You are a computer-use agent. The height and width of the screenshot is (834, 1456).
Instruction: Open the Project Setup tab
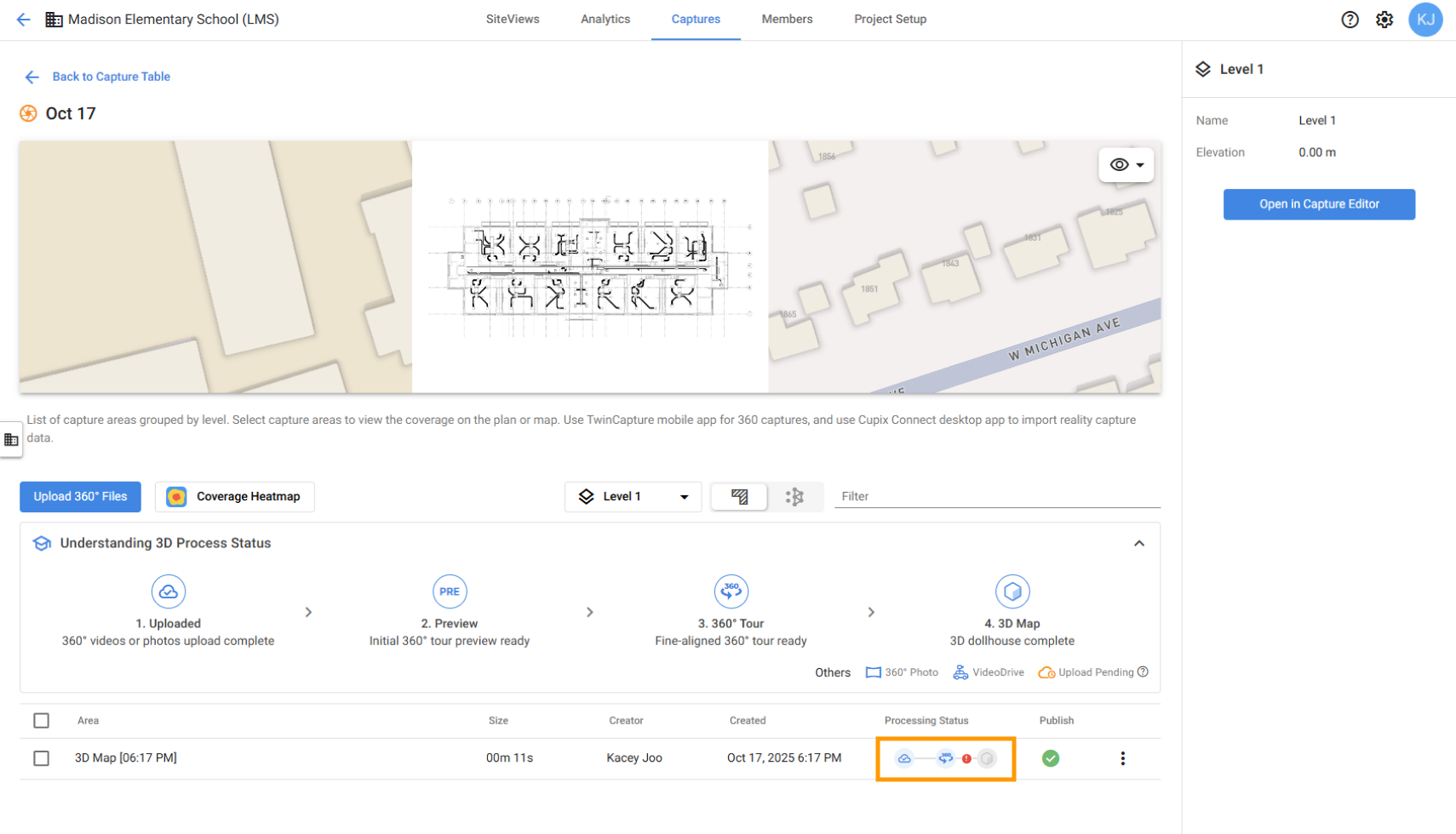[890, 19]
